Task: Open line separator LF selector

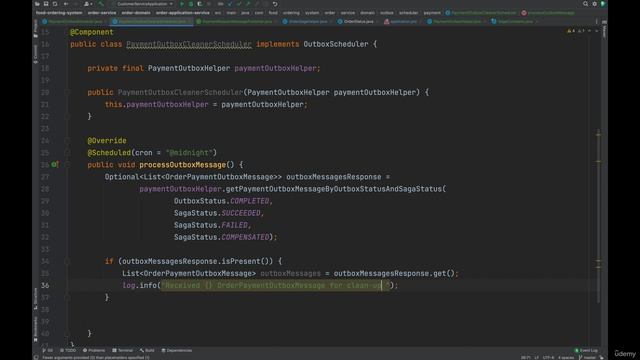Action: [x=536, y=357]
